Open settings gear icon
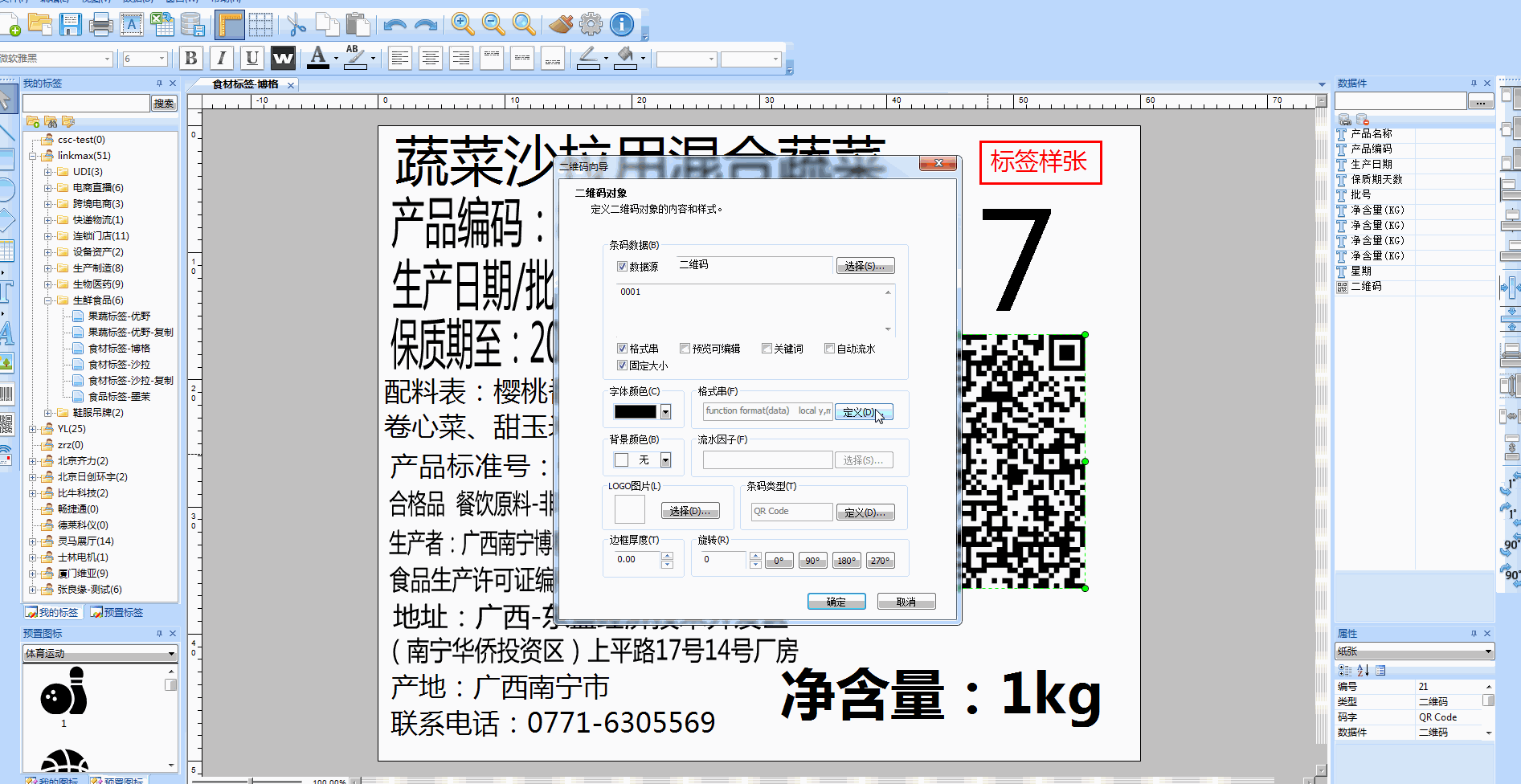Screen dimensions: 1521x784 pos(591,24)
